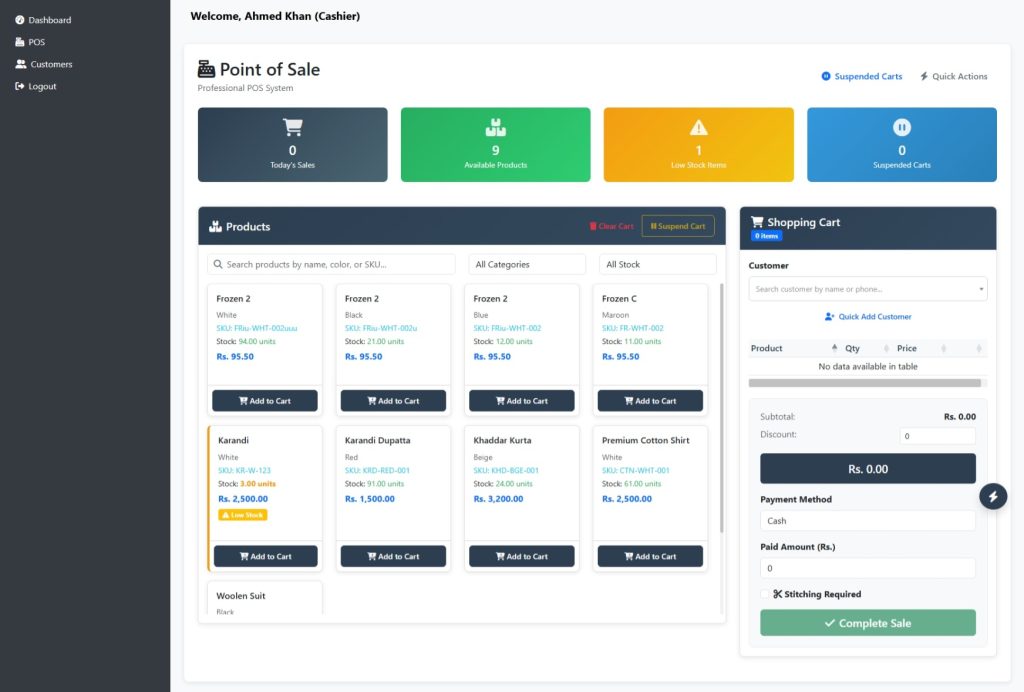Click the Clear Cart link
The image size is (1024, 692).
(x=611, y=226)
